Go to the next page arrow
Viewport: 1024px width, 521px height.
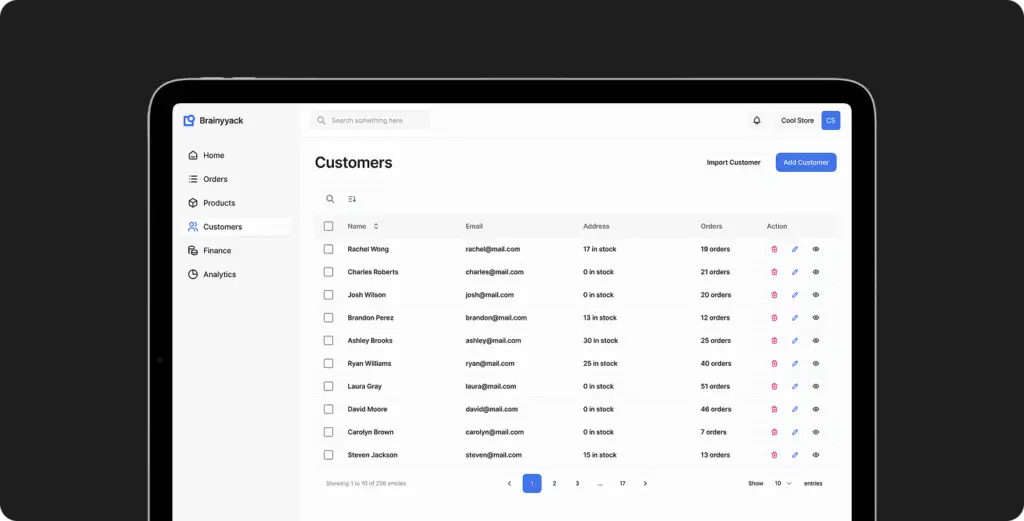[x=645, y=483]
